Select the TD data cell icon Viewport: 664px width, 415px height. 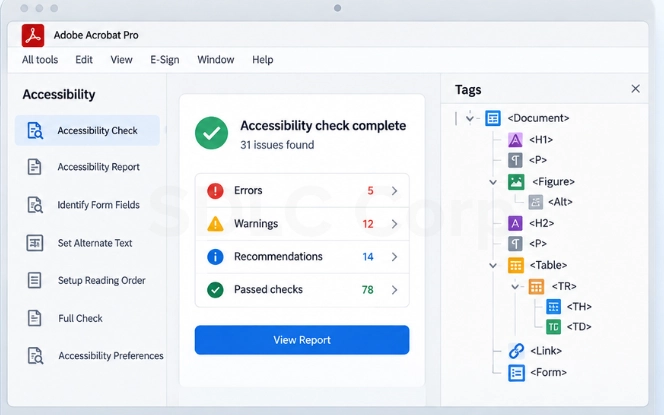pyautogui.click(x=553, y=326)
